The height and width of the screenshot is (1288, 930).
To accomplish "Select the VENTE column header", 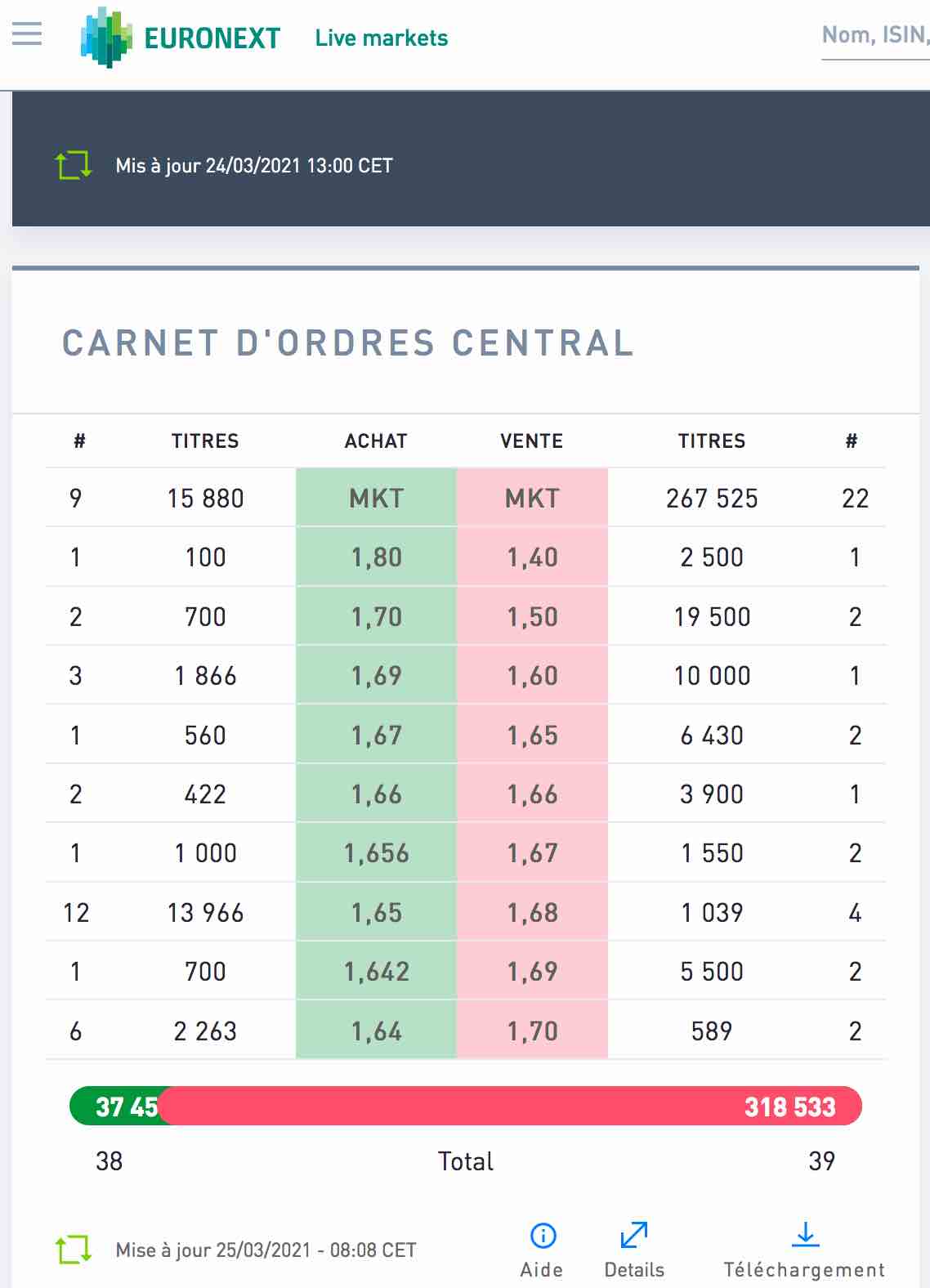I will pos(532,441).
